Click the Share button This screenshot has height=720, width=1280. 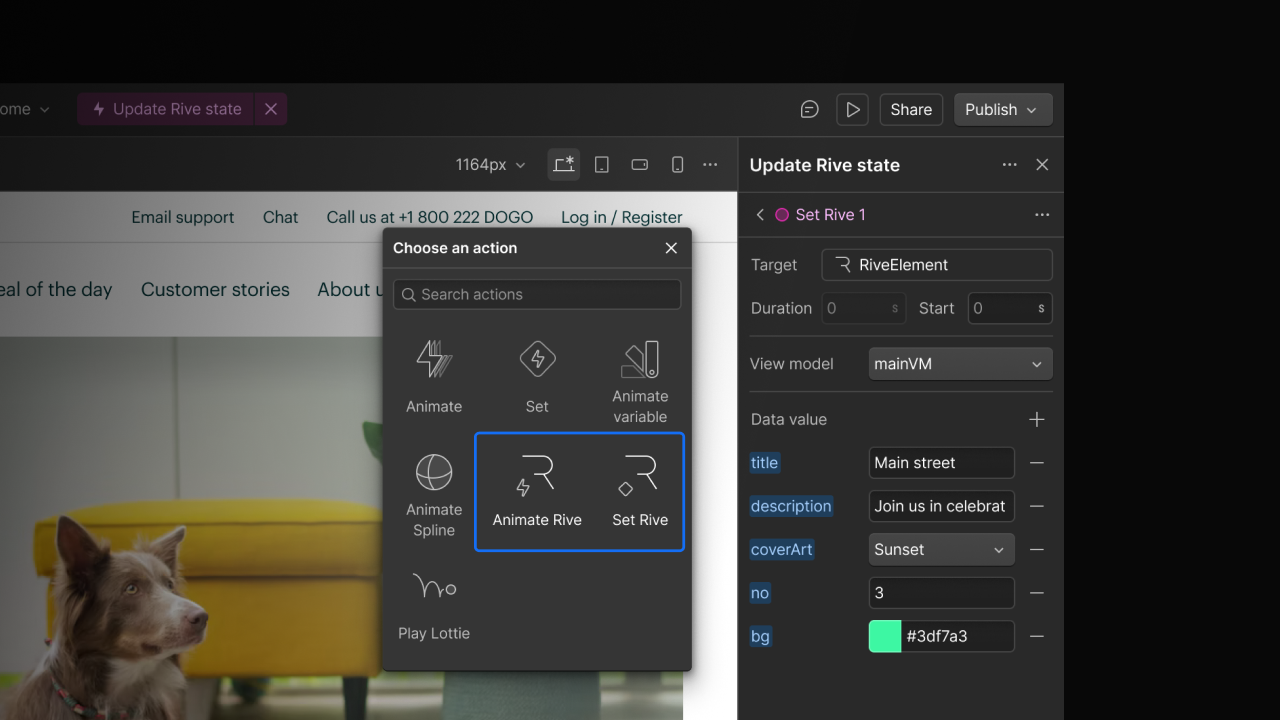pyautogui.click(x=910, y=110)
